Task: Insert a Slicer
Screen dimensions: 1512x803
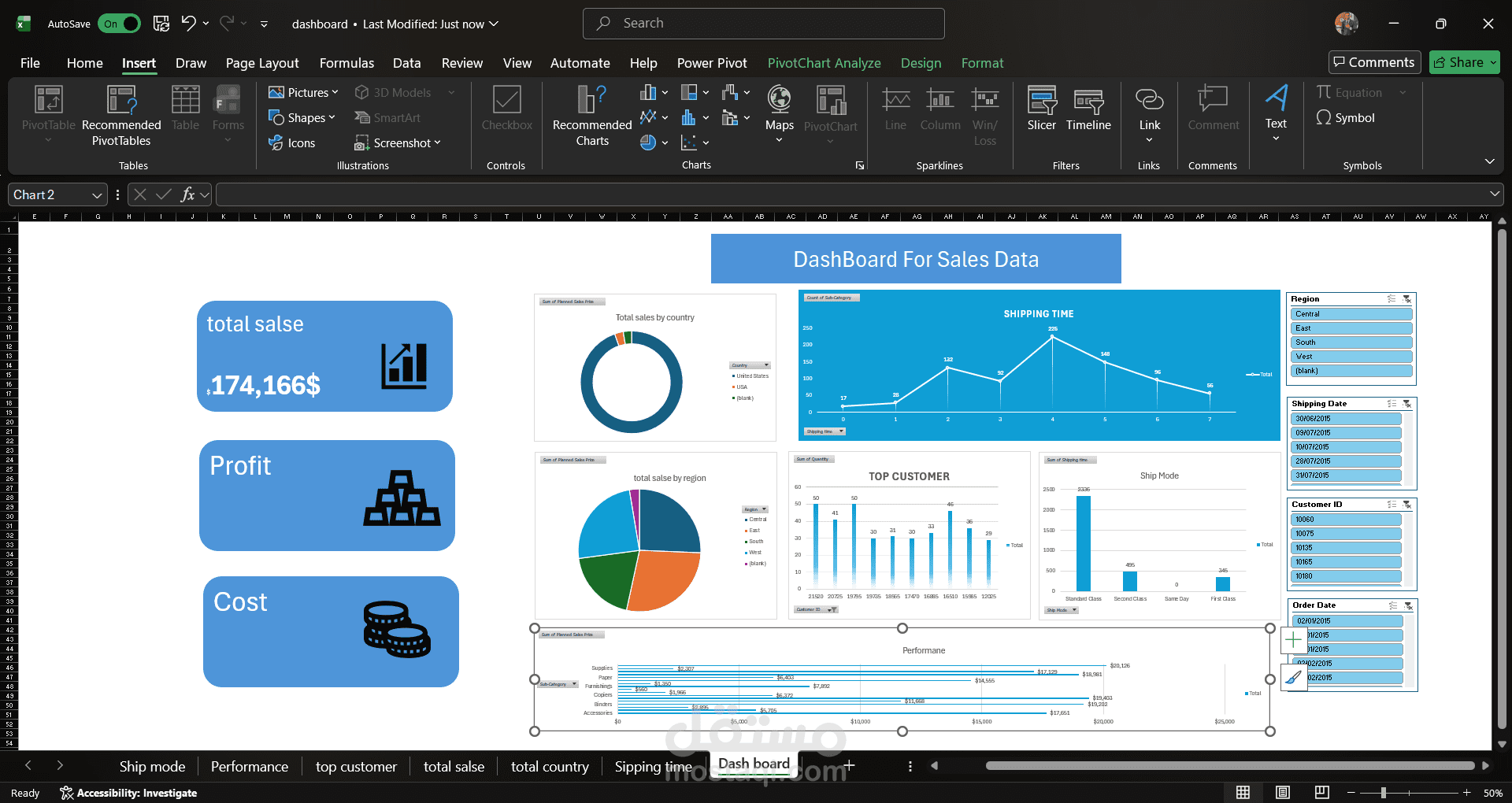Action: [x=1041, y=108]
